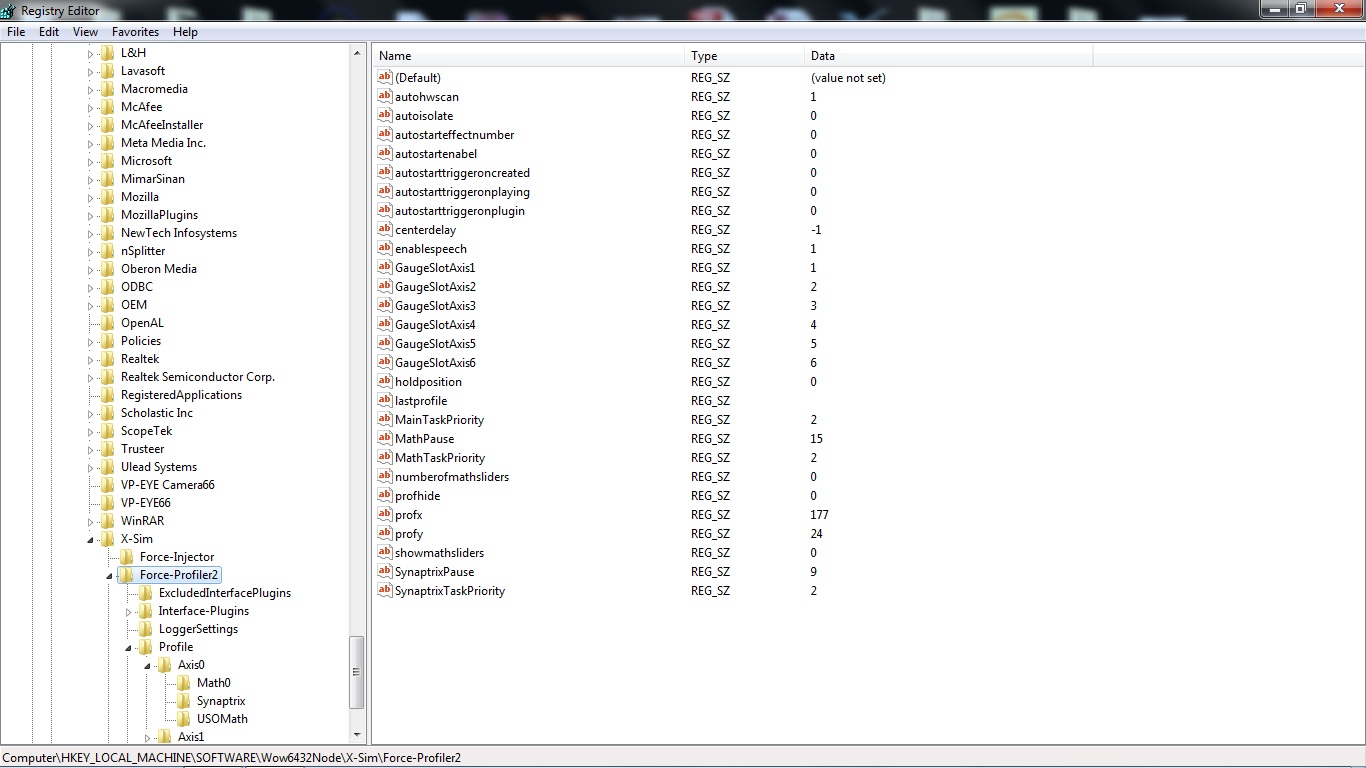This screenshot has height=768, width=1366.
Task: Click the folder icon of Mozilla key
Action: pyautogui.click(x=108, y=197)
